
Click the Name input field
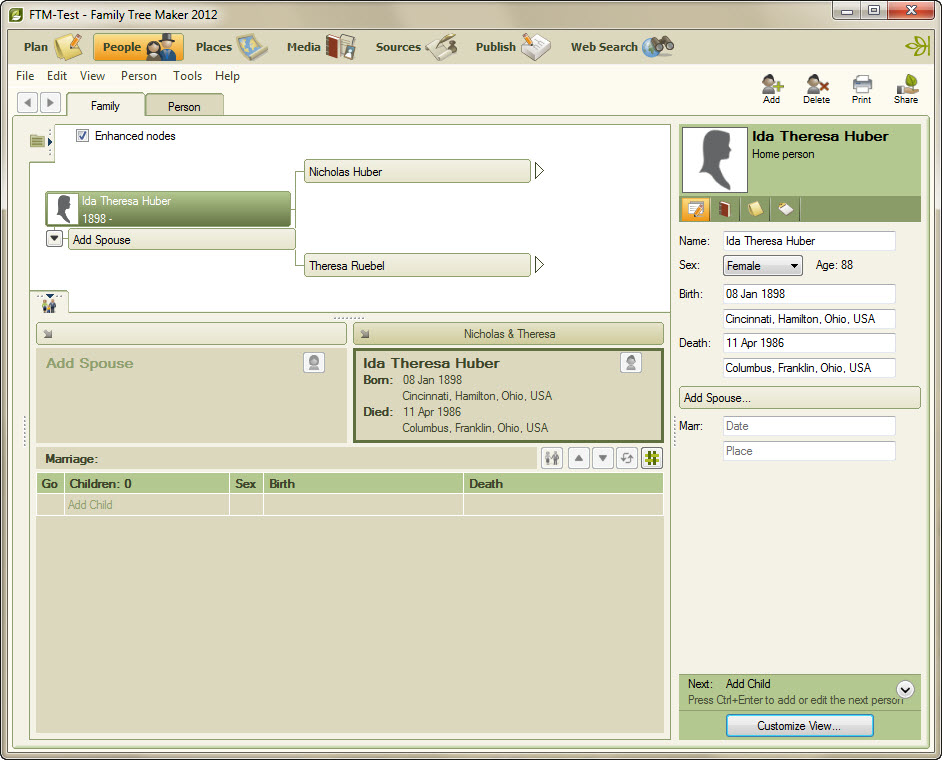tap(809, 241)
